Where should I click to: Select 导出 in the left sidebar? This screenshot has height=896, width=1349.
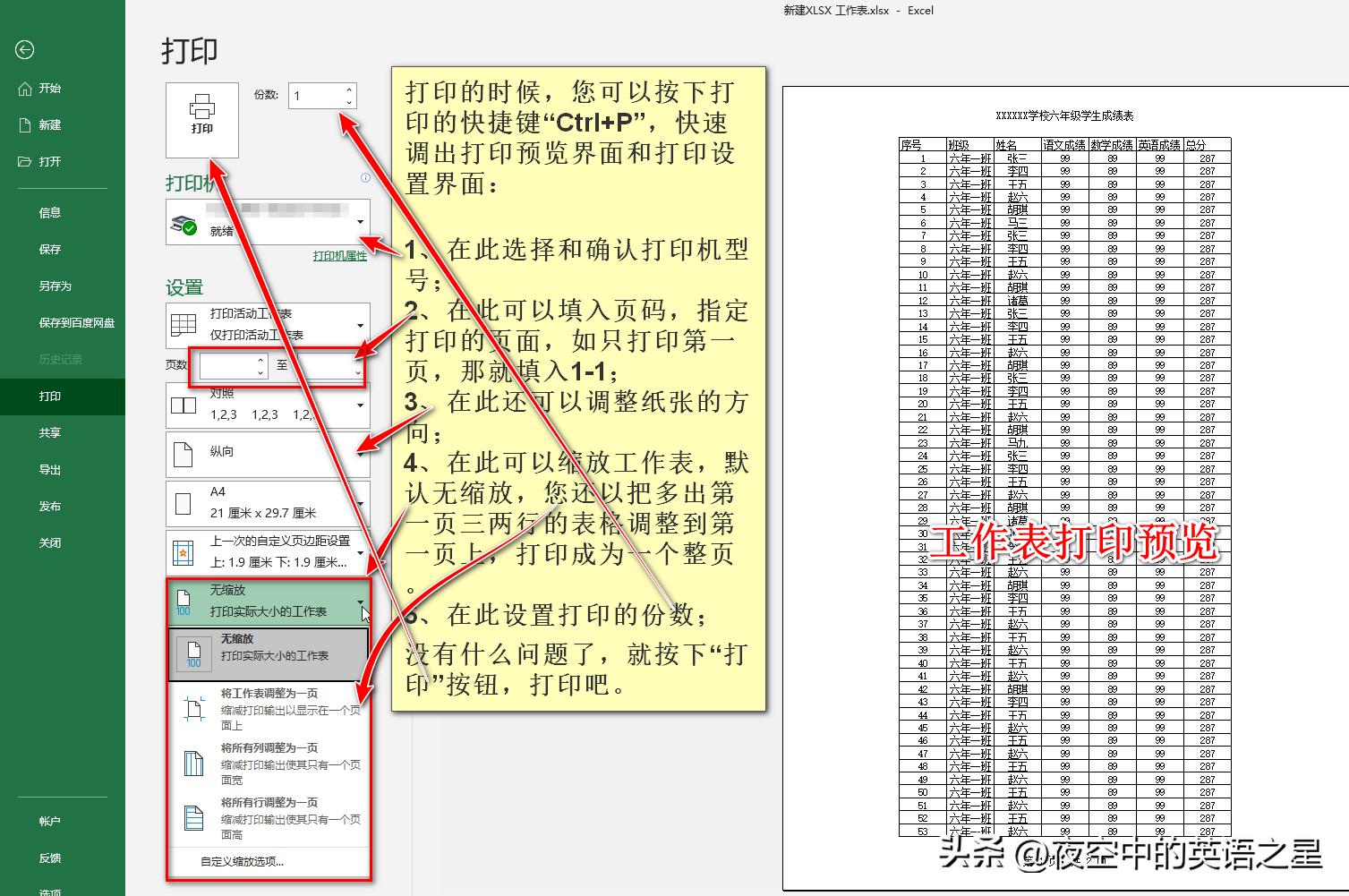pos(49,469)
